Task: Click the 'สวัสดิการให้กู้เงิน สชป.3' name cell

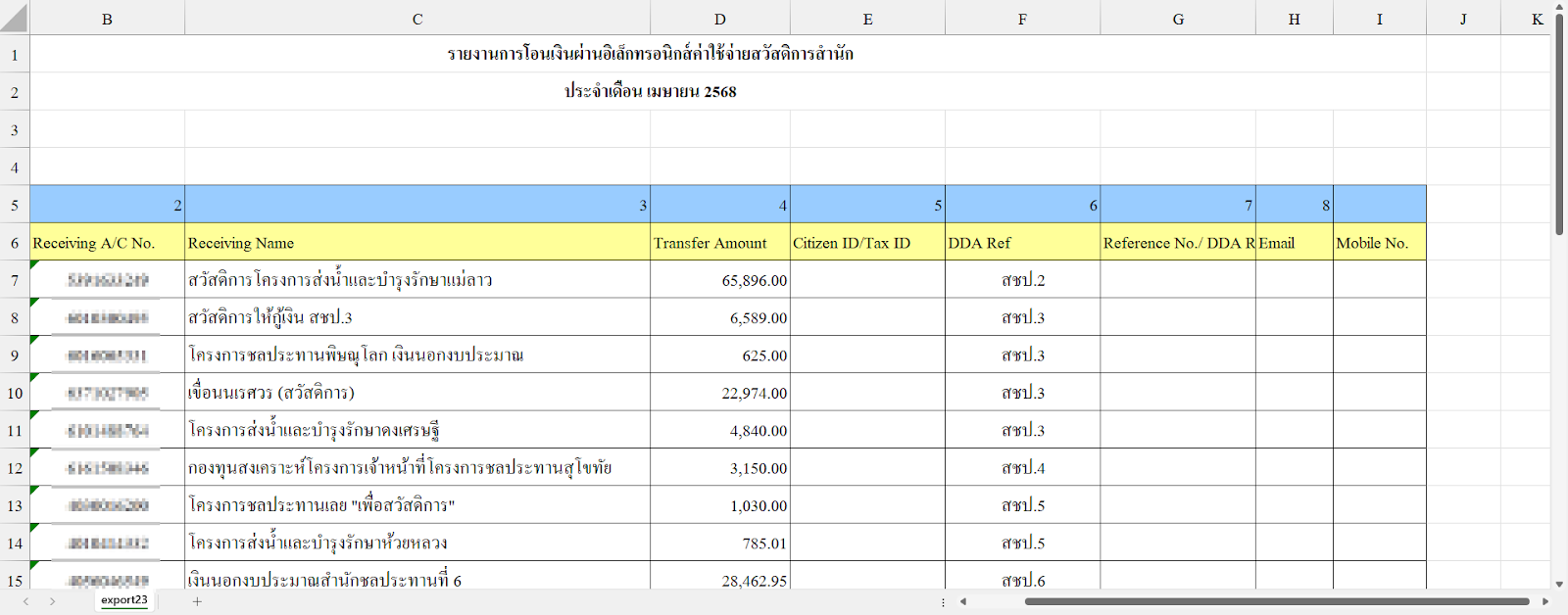Action: pyautogui.click(x=417, y=317)
